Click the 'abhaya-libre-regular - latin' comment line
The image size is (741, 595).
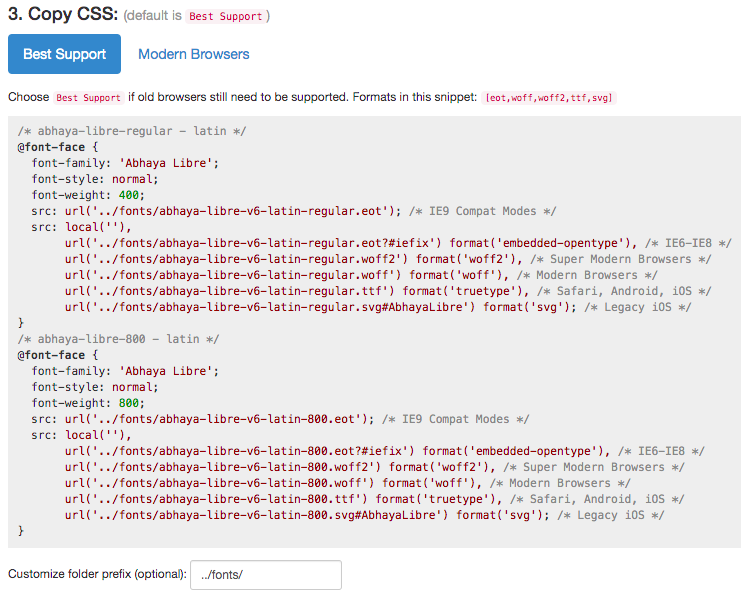tap(132, 131)
